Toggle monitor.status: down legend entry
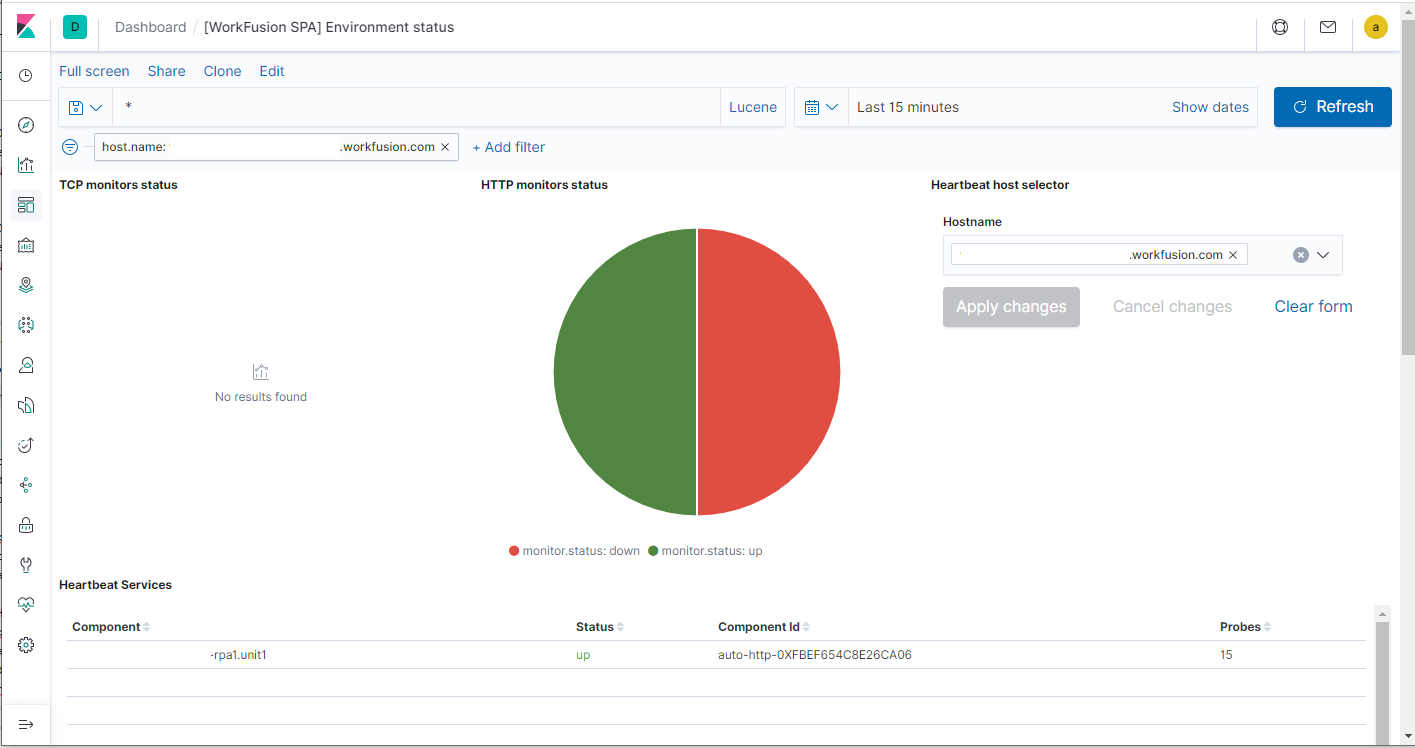Image resolution: width=1415 pixels, height=748 pixels. (574, 551)
